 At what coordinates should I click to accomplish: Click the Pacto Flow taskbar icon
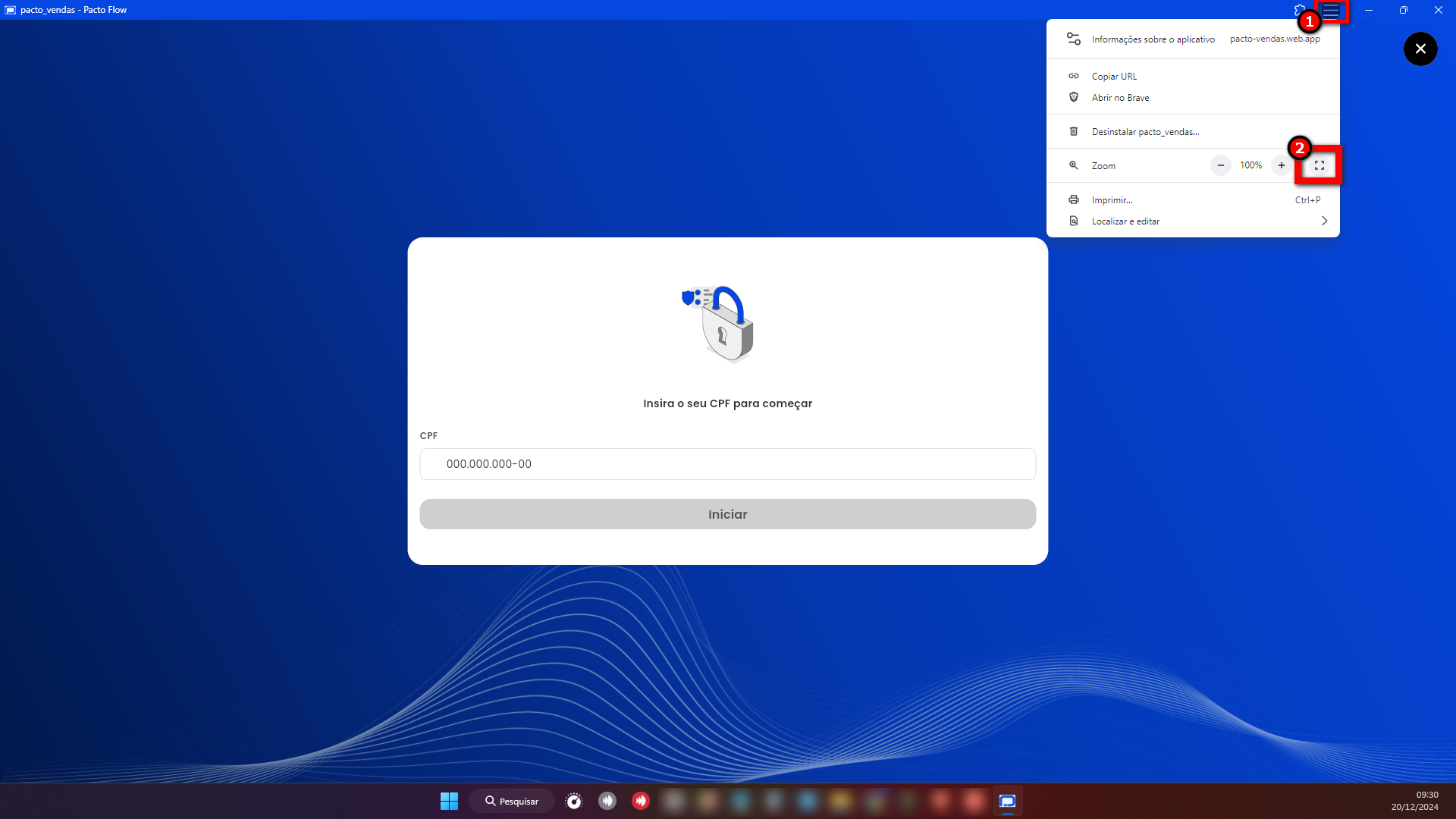click(x=1007, y=801)
